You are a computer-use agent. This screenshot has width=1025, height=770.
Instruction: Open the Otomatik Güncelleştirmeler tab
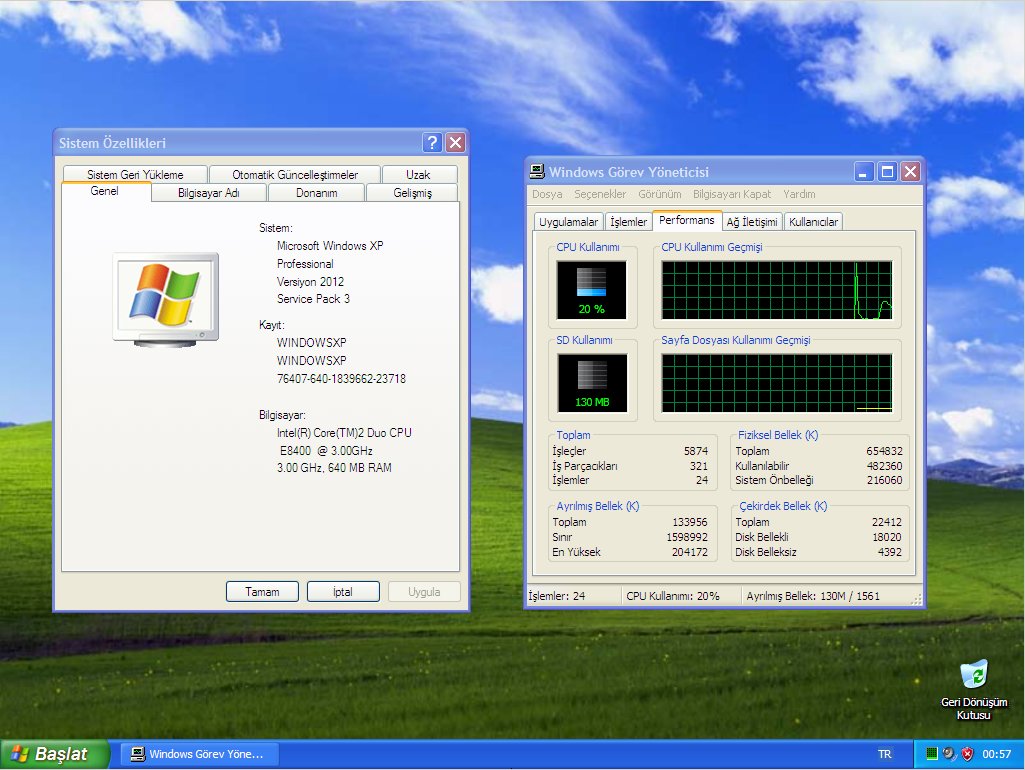(x=295, y=175)
